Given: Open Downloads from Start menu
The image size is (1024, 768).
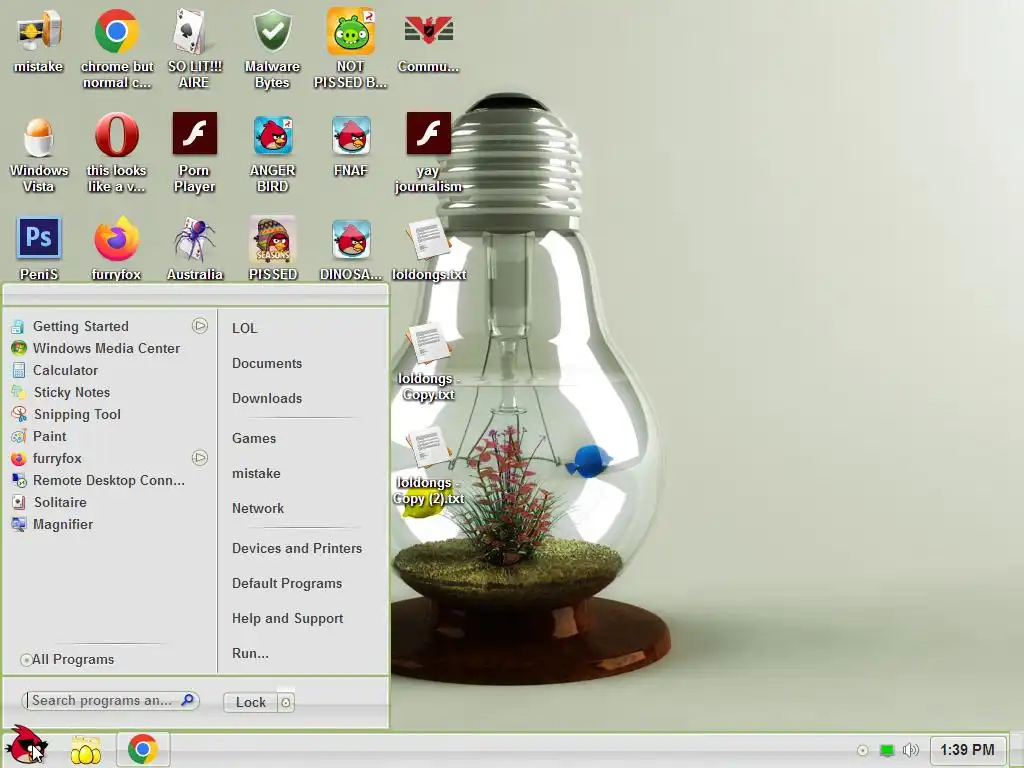Looking at the screenshot, I should pos(266,398).
